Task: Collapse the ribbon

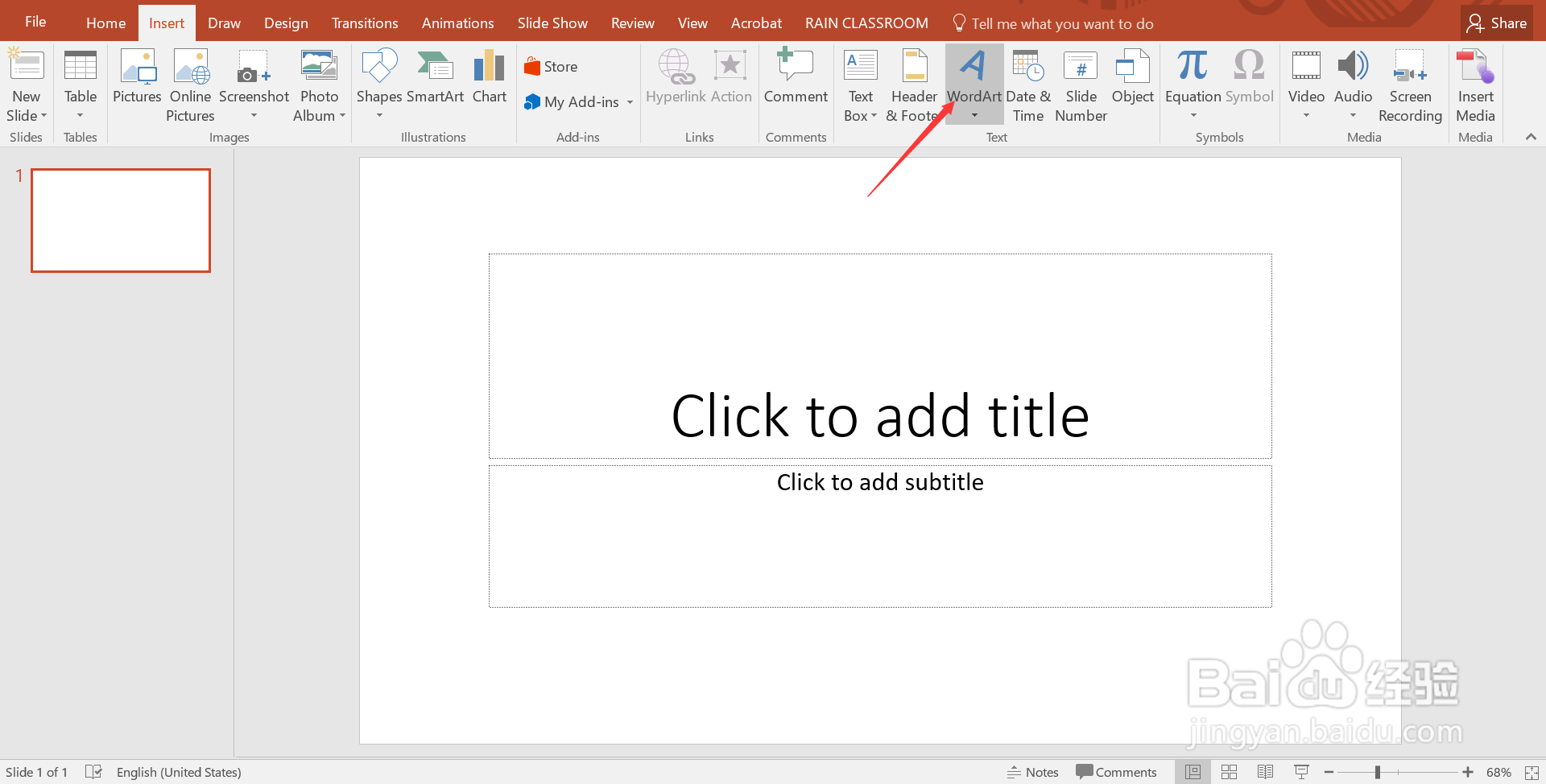Action: (x=1531, y=137)
